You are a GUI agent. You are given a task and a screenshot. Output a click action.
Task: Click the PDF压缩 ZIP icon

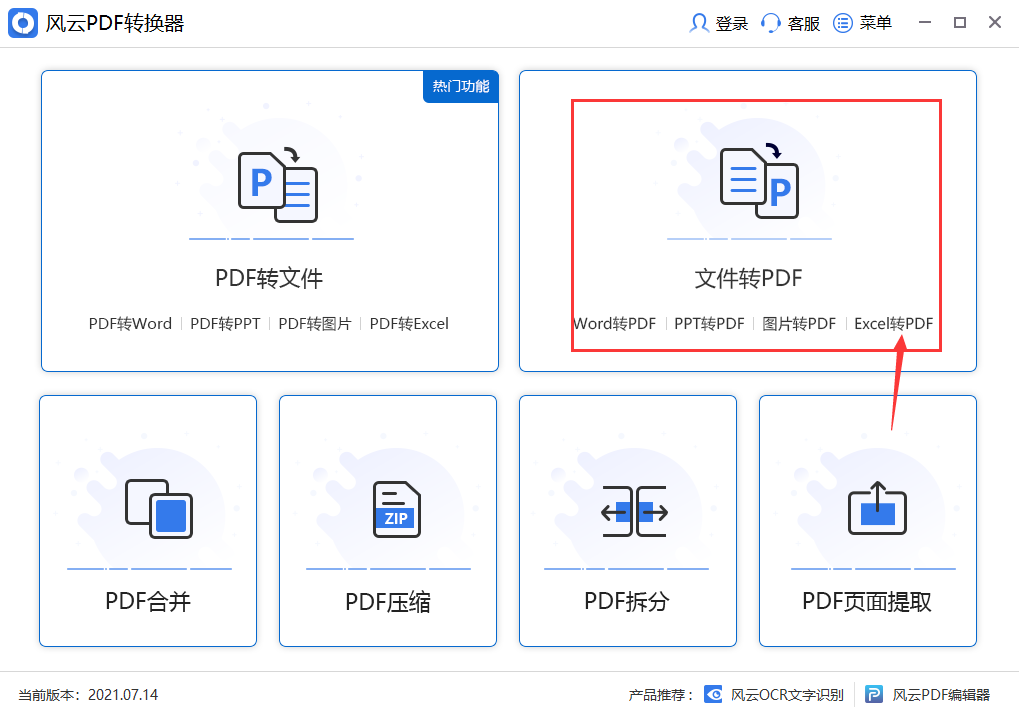(397, 510)
